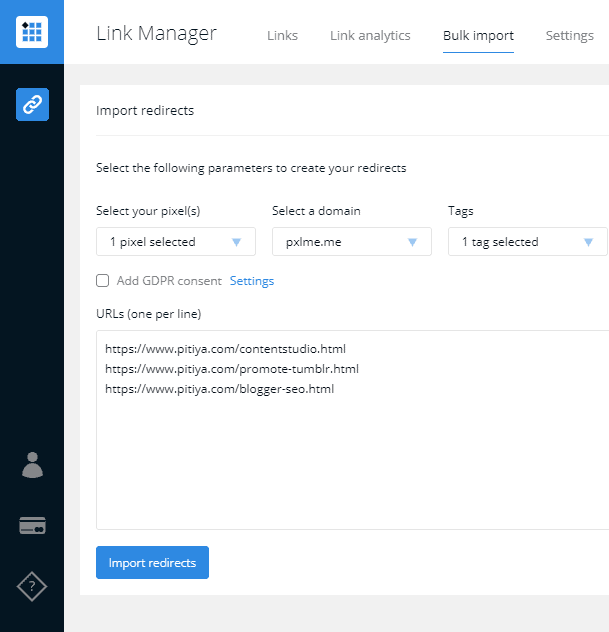Viewport: 609px width, 632px height.
Task: Click the 'Import redirects' section heading
Action: click(145, 110)
